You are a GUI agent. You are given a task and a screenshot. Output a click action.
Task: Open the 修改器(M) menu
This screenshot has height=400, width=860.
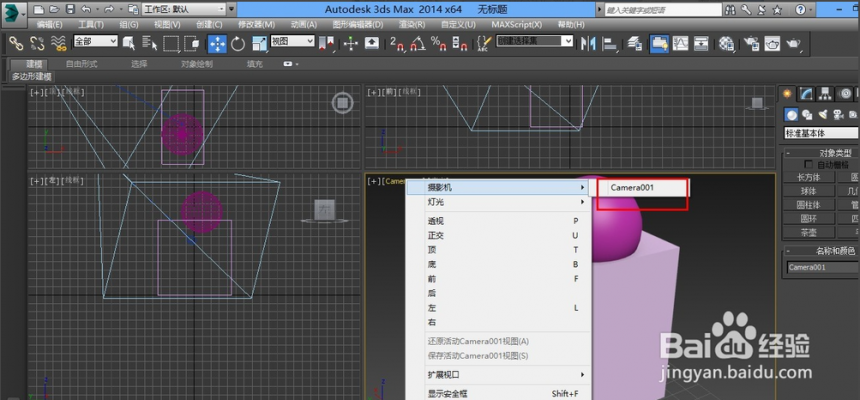tap(257, 25)
